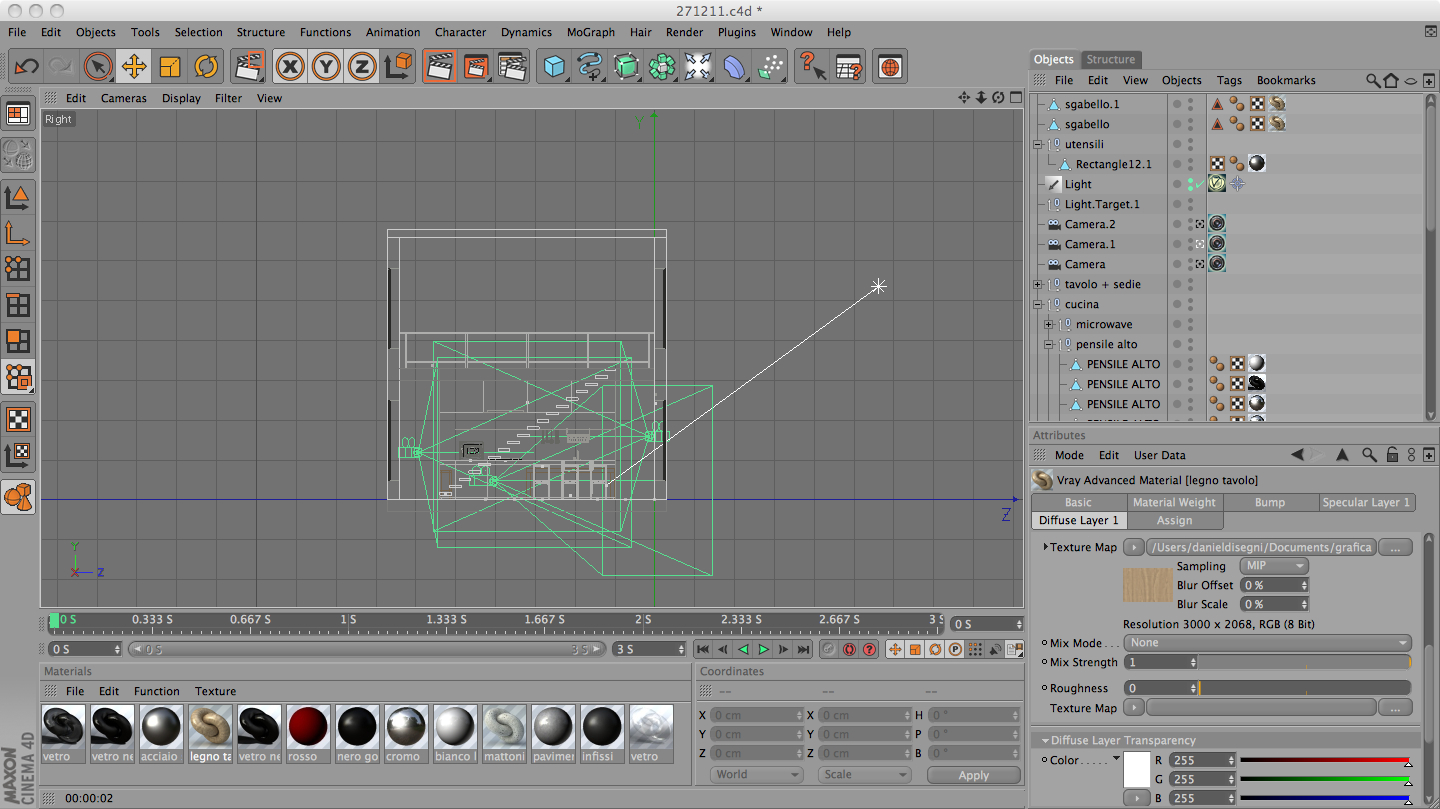Screen dimensions: 1440x809
Task: Add a Cube primitive object
Action: (x=553, y=67)
